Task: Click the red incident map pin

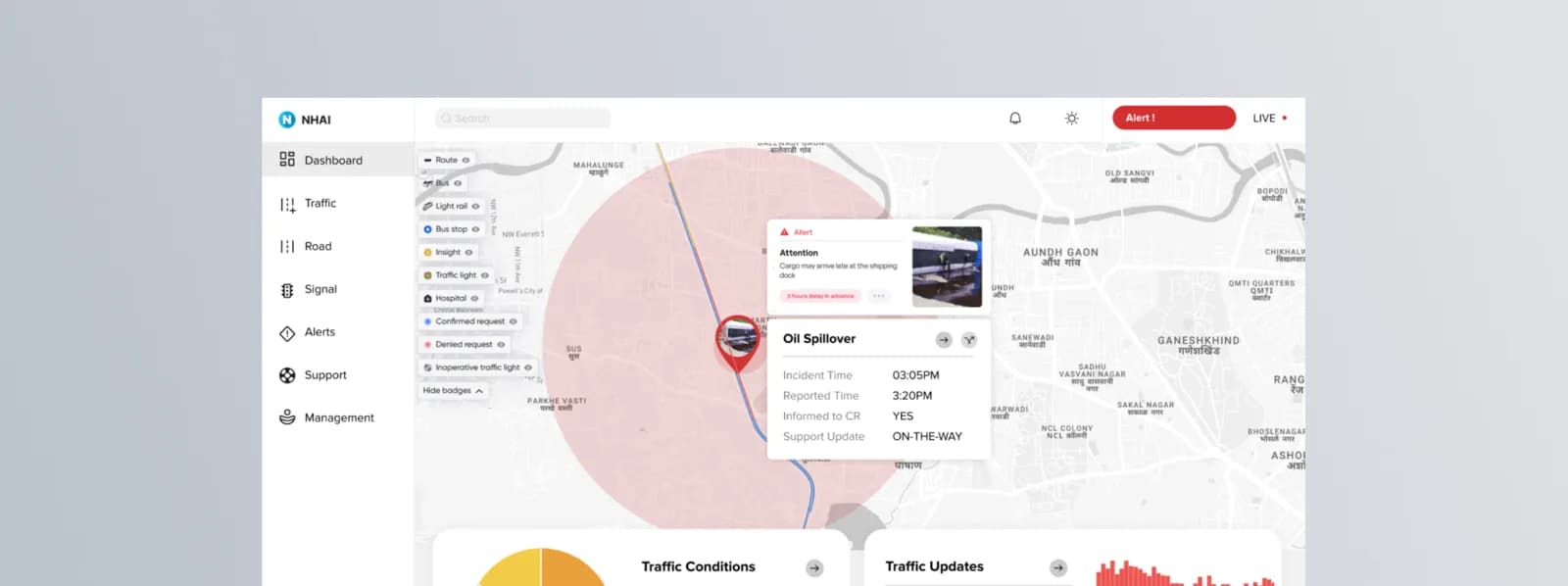Action: (737, 343)
